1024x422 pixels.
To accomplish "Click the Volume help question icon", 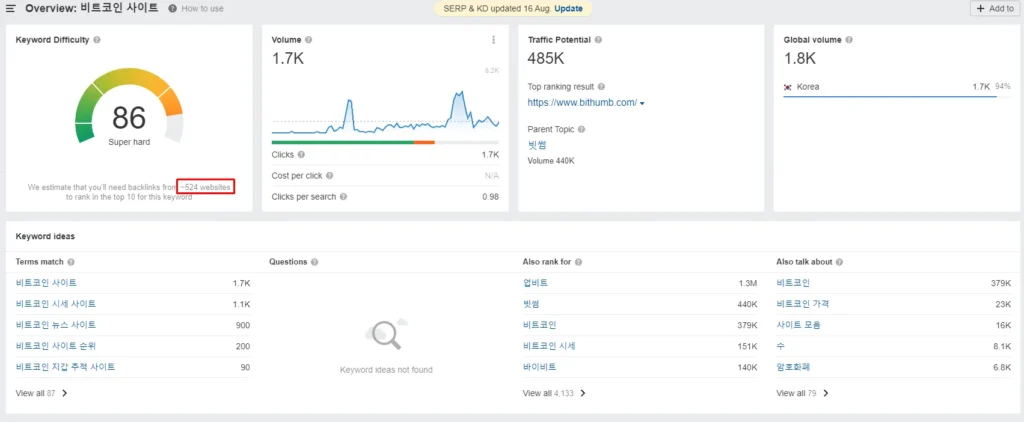I will (308, 40).
